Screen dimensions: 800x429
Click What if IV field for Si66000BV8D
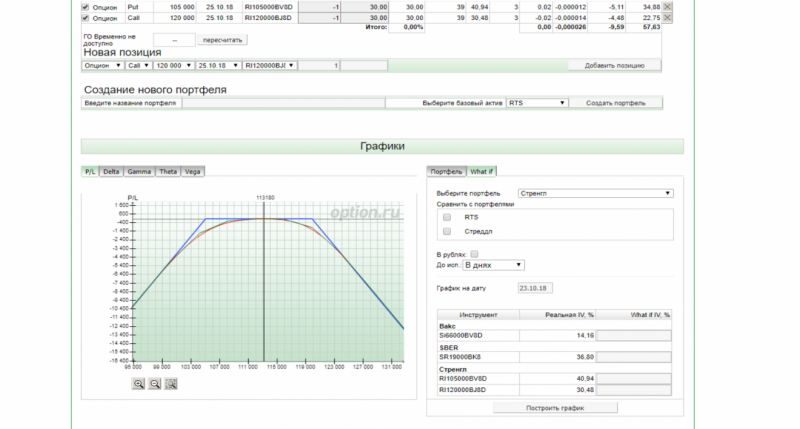[x=634, y=336]
